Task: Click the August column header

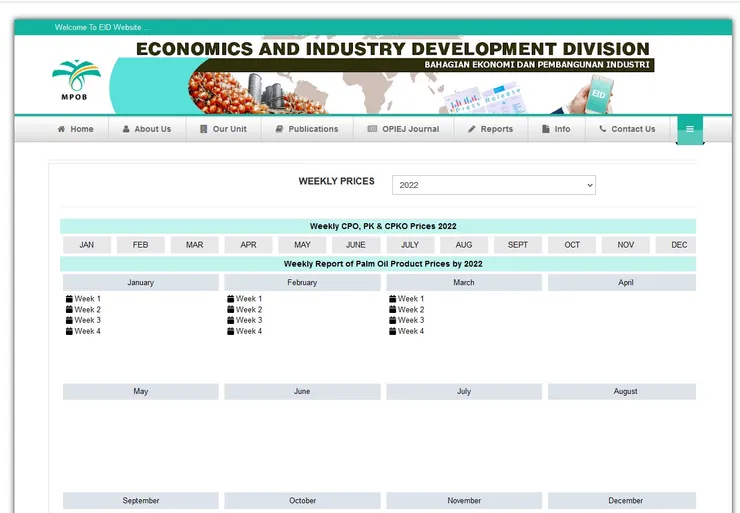Action: (x=622, y=391)
